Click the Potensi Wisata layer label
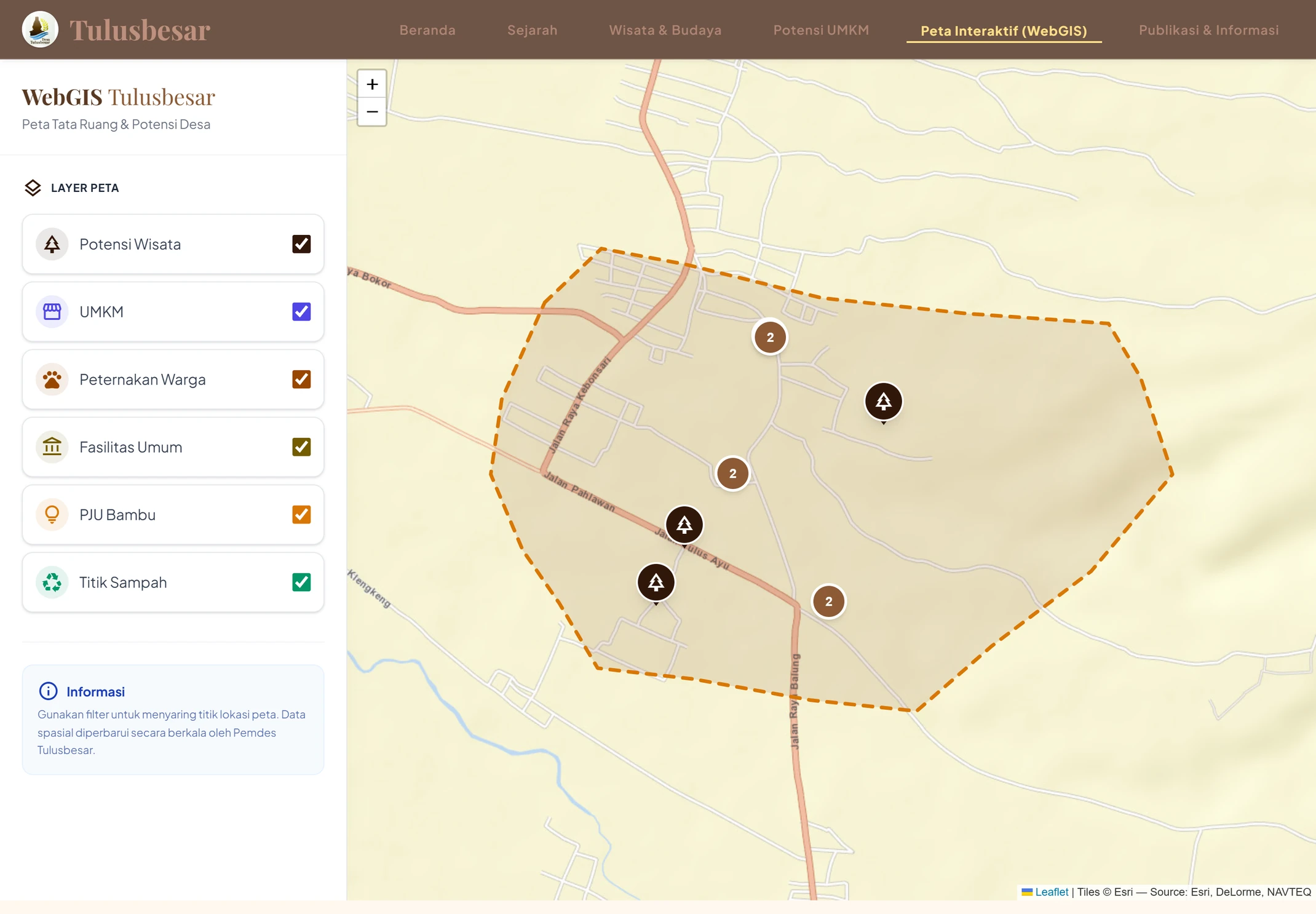This screenshot has width=1316, height=914. (130, 244)
